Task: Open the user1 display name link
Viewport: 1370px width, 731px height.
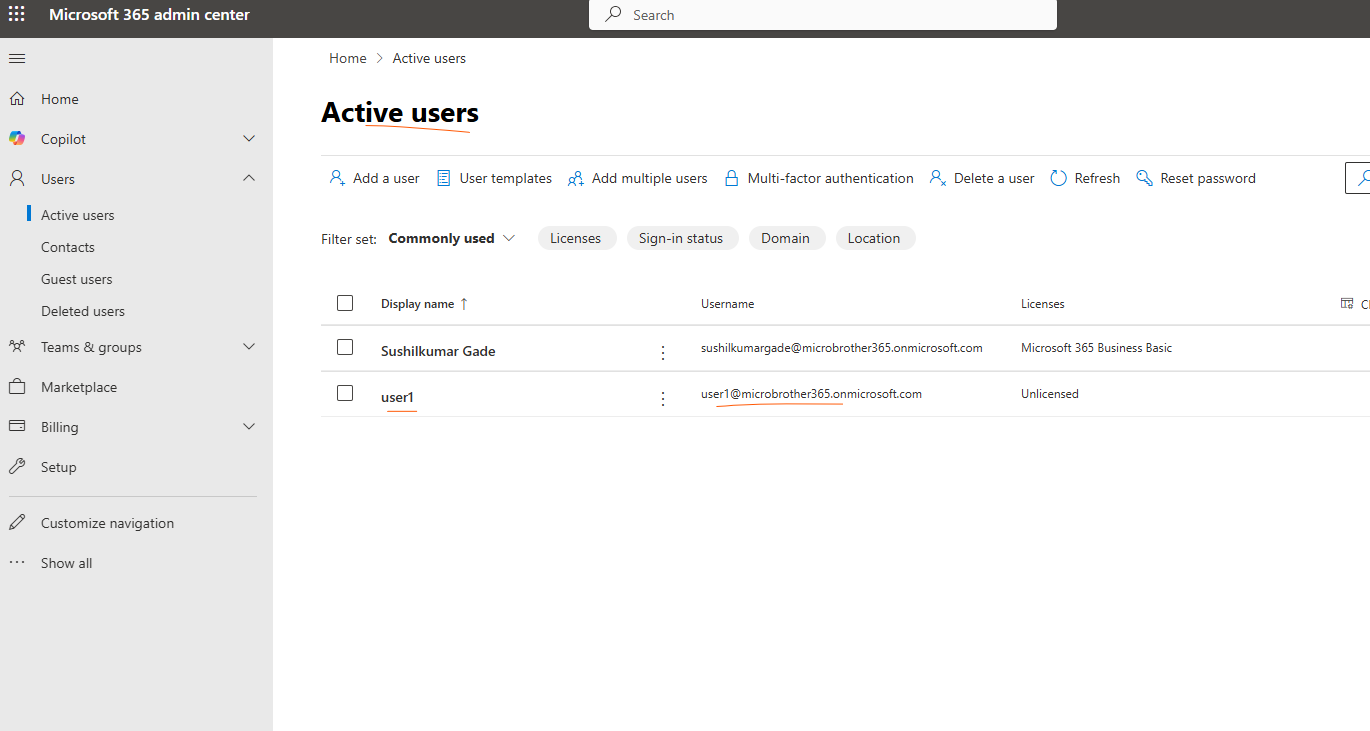Action: (397, 397)
